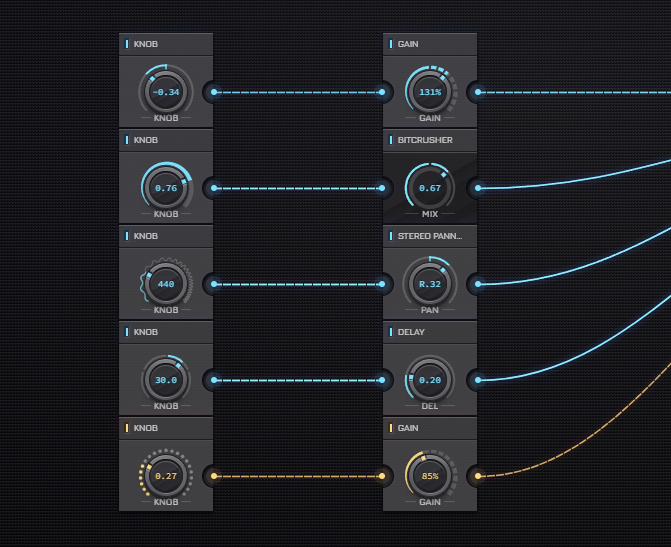The image size is (671, 547).
Task: Select the Bitcrusher module header
Action: (x=430, y=140)
